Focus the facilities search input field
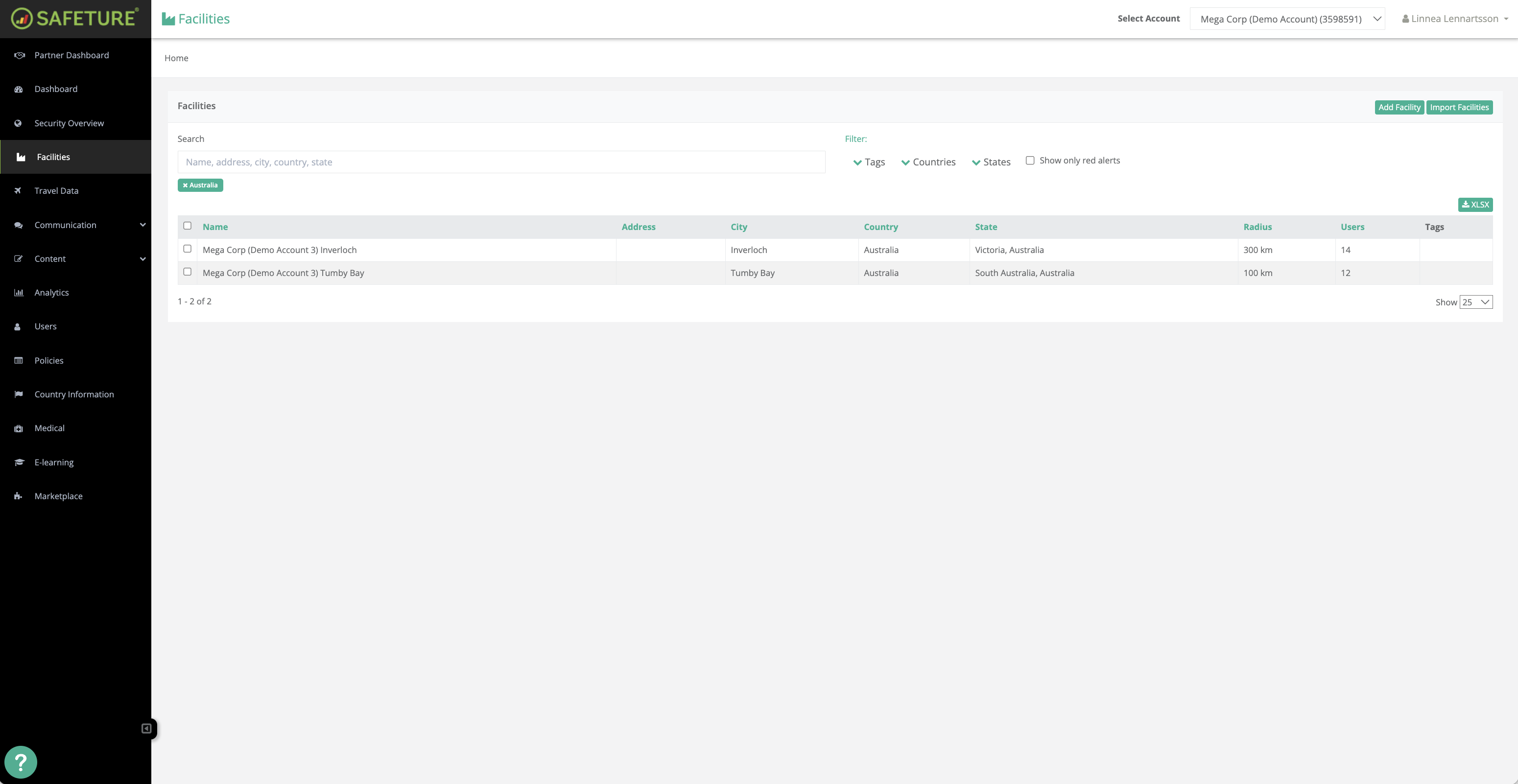Screen dimensions: 1518x784 (x=501, y=162)
